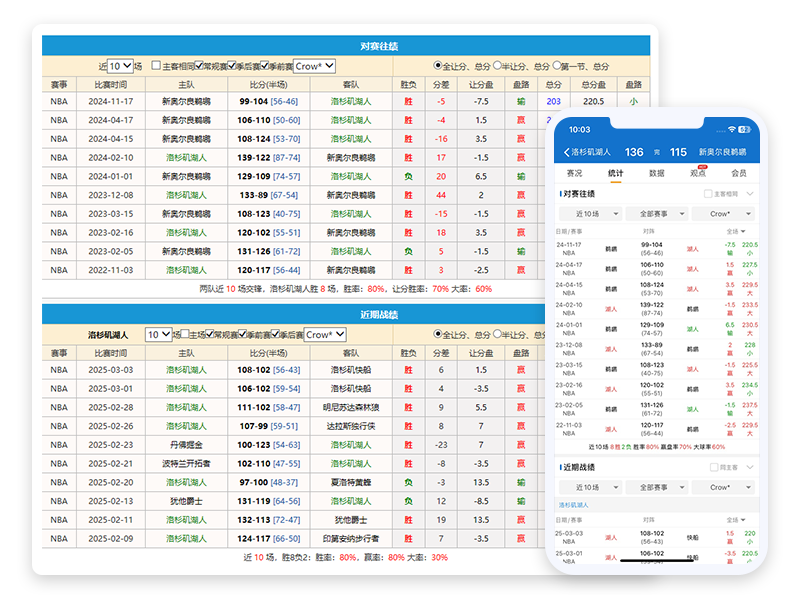Click the 让分盘 column header in 对赛往绩
Viewport: 800px width, 615px height.
pyautogui.click(x=481, y=85)
